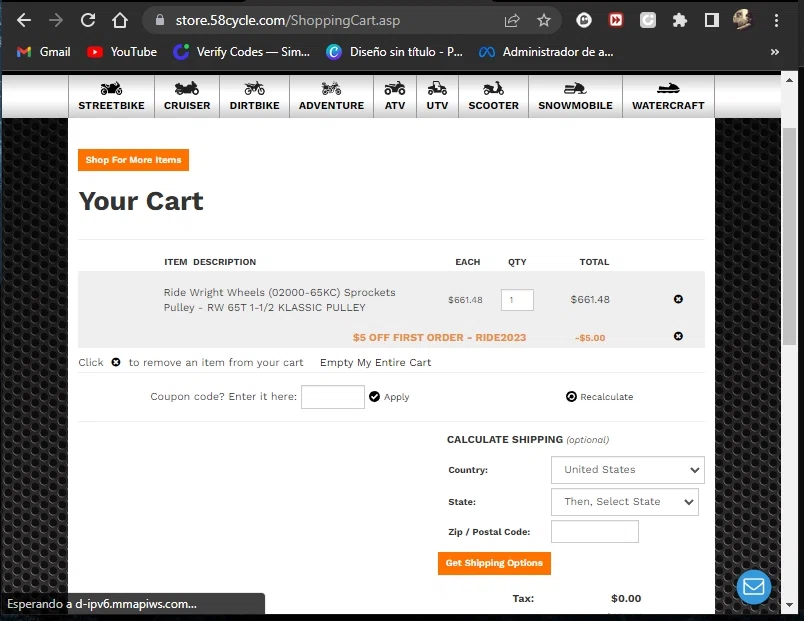Remove the Ride Wright pulley from cart
This screenshot has height=621, width=804.
(678, 299)
